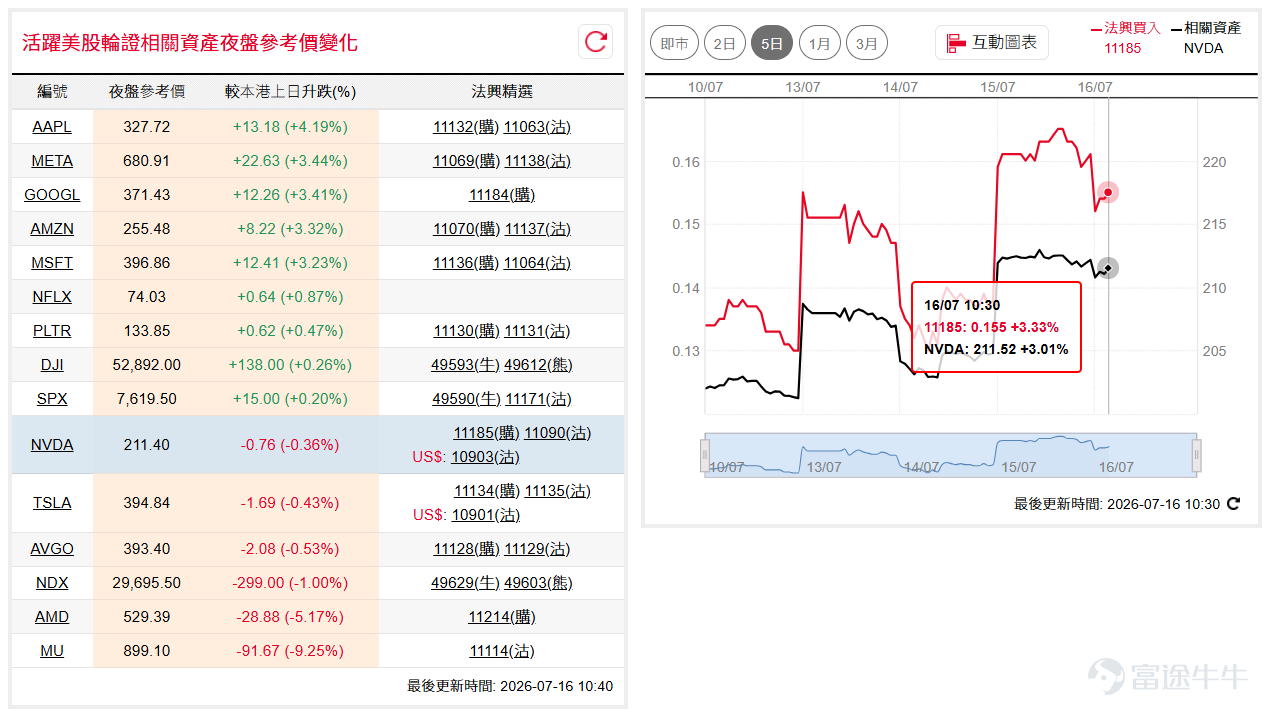This screenshot has width=1268, height=713.
Task: Select the 2日 chart range
Action: point(725,43)
